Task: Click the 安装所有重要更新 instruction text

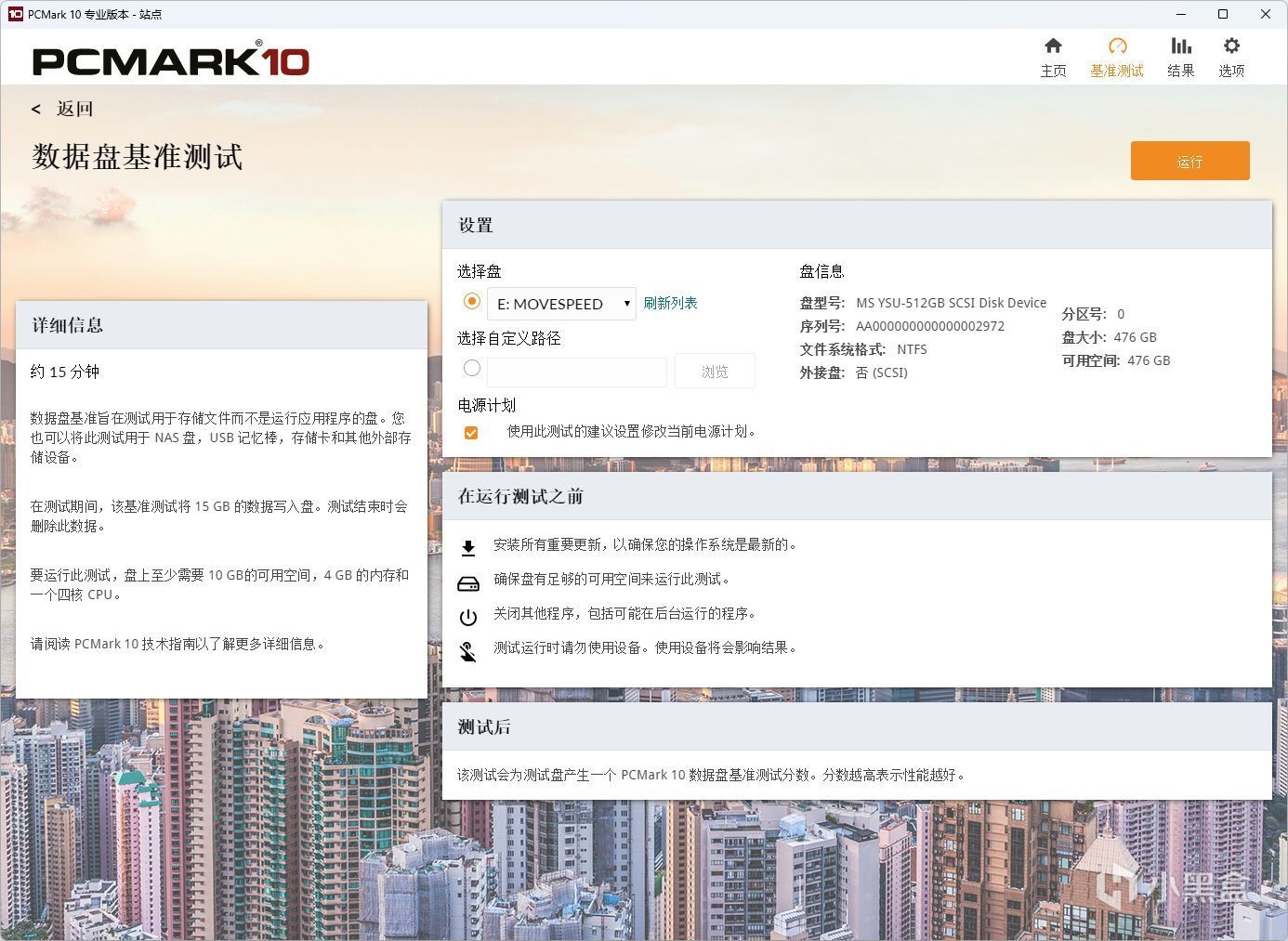Action: point(645,544)
